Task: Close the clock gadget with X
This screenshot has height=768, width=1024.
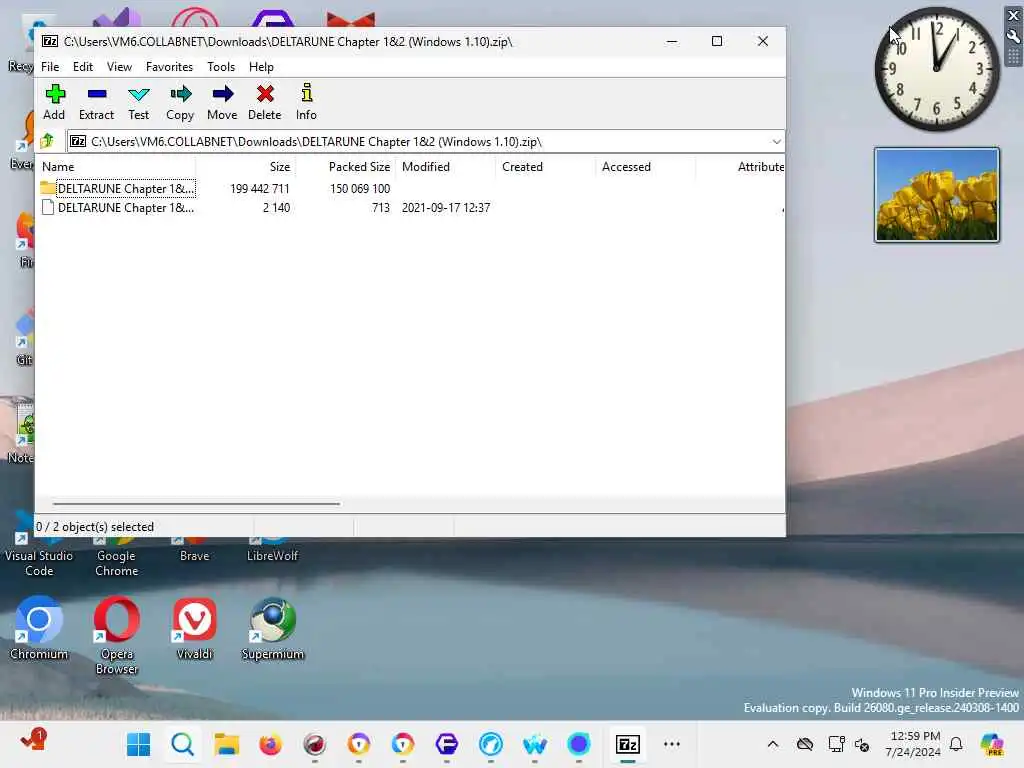Action: point(1014,15)
